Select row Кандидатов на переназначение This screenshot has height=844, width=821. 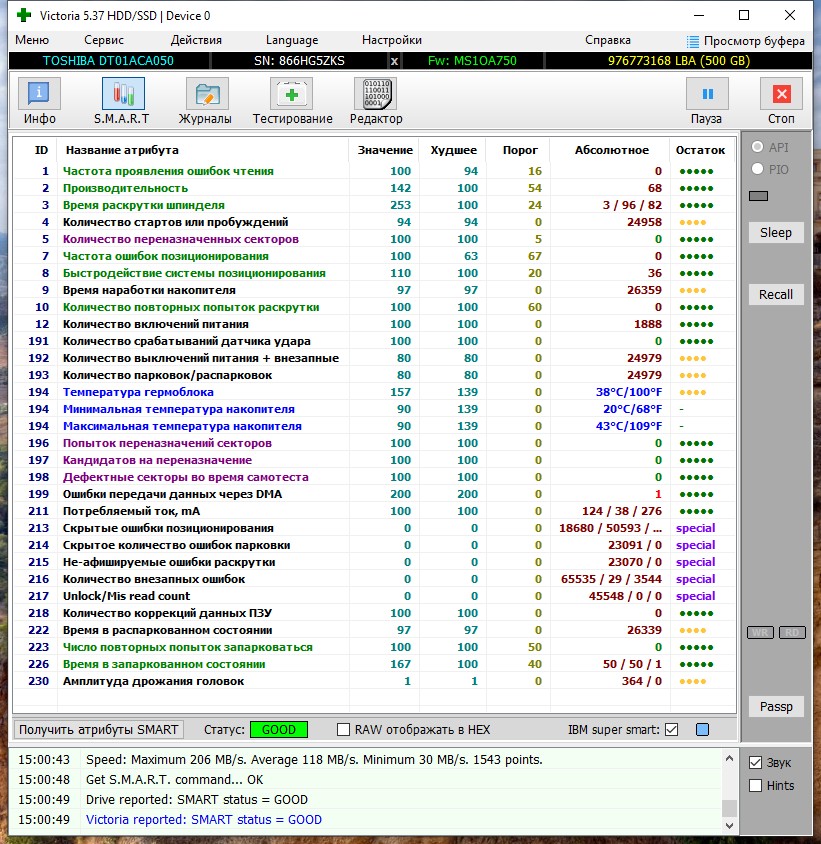374,460
